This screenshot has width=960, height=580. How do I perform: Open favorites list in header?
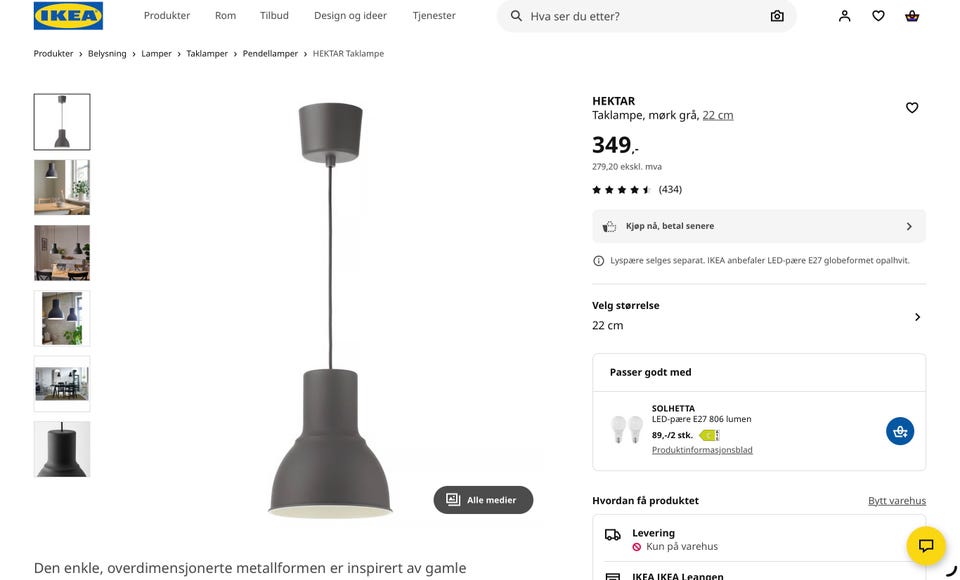[878, 16]
